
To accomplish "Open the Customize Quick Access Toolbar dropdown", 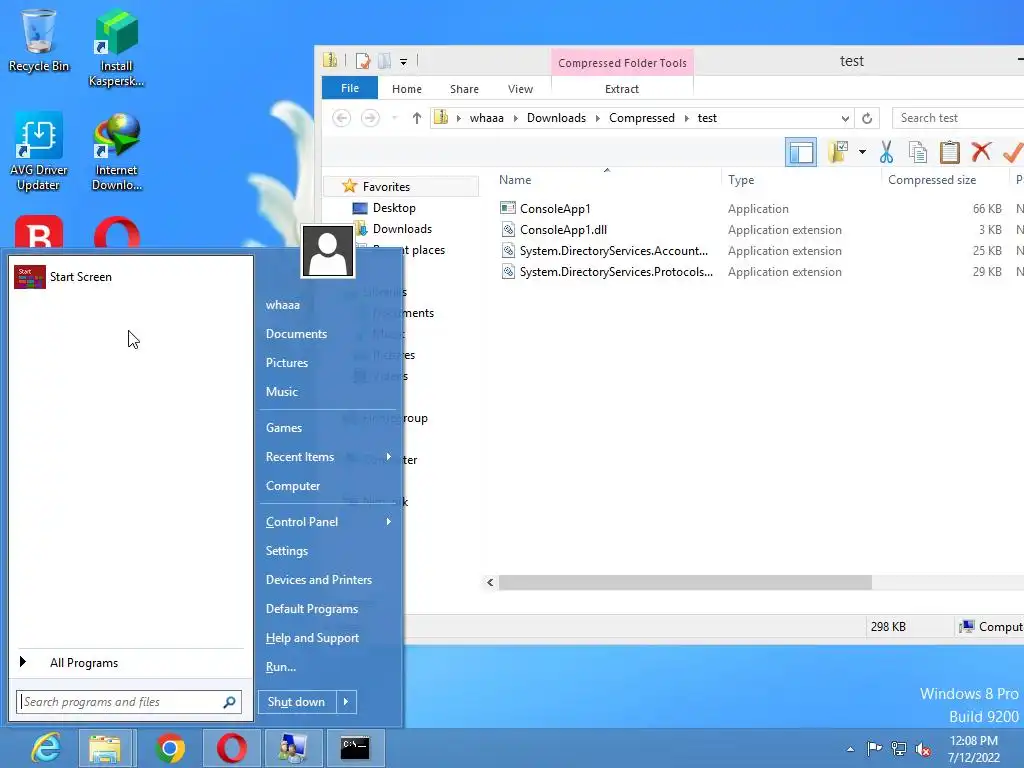I will pyautogui.click(x=404, y=62).
